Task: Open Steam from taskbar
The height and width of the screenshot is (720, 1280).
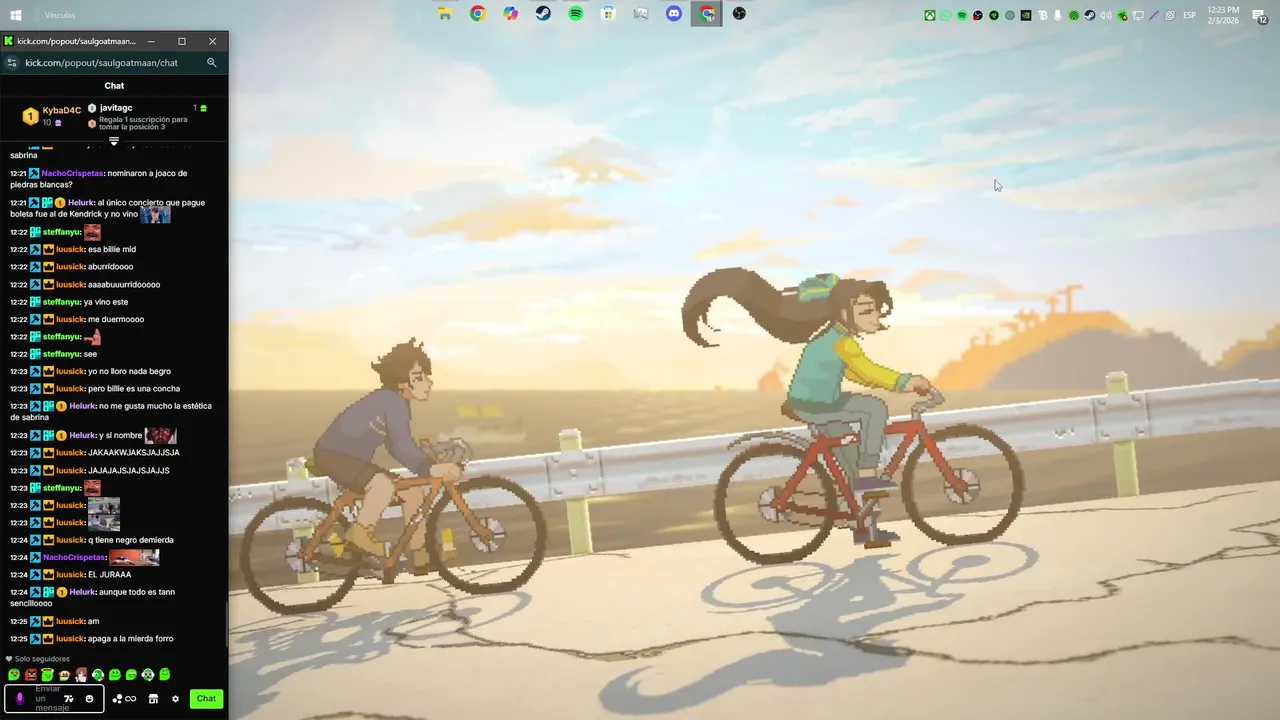Action: pos(543,14)
